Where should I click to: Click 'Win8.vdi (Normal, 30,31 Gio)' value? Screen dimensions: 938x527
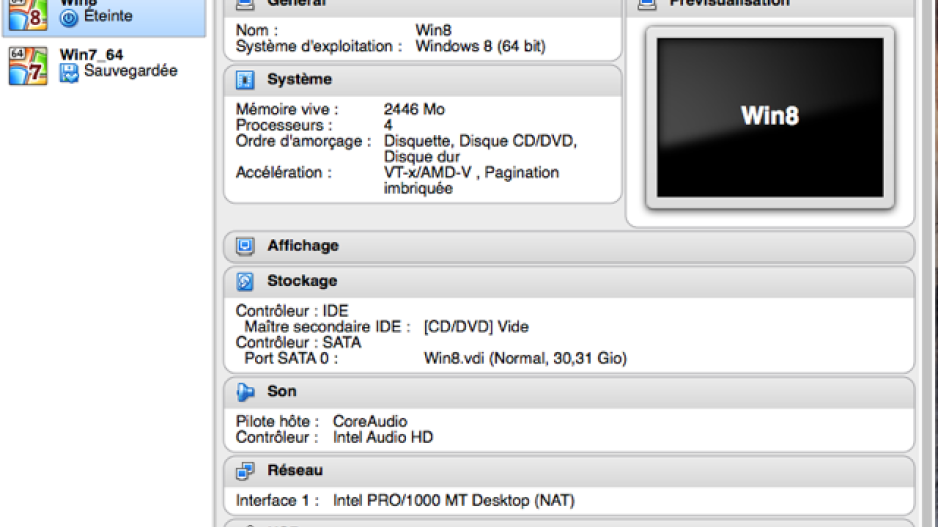(525, 359)
